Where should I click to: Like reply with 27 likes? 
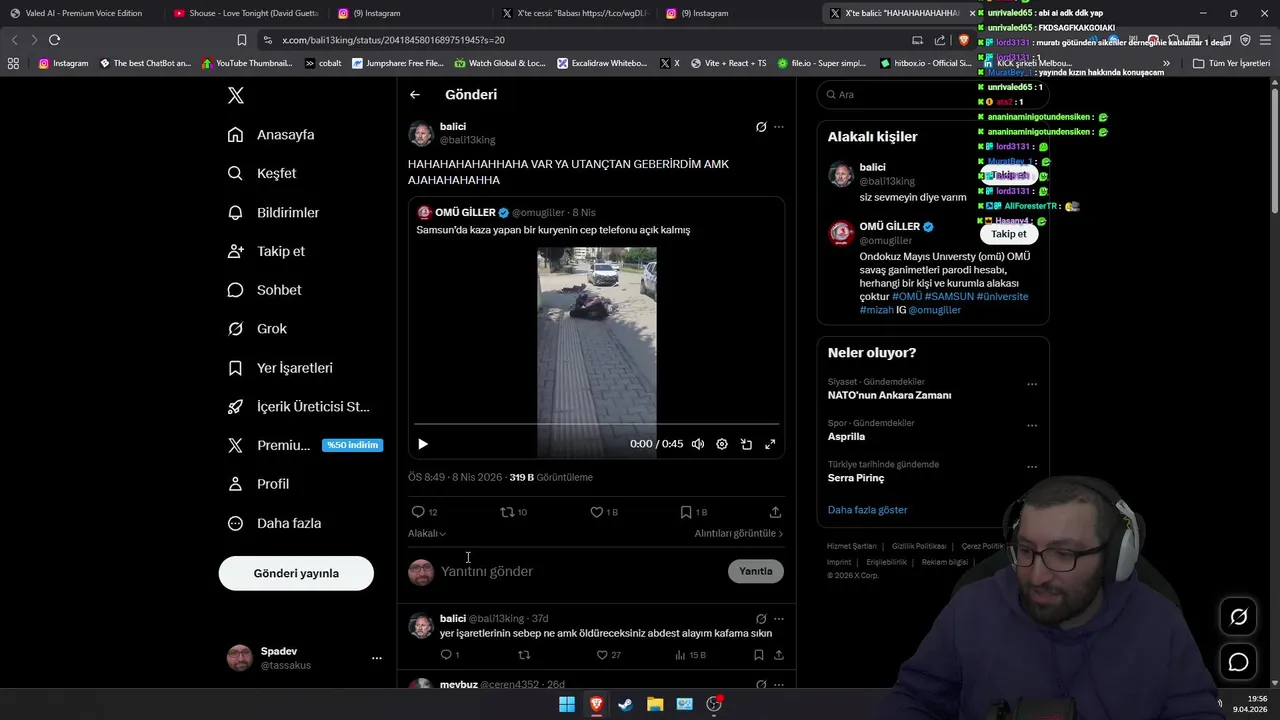tap(609, 655)
